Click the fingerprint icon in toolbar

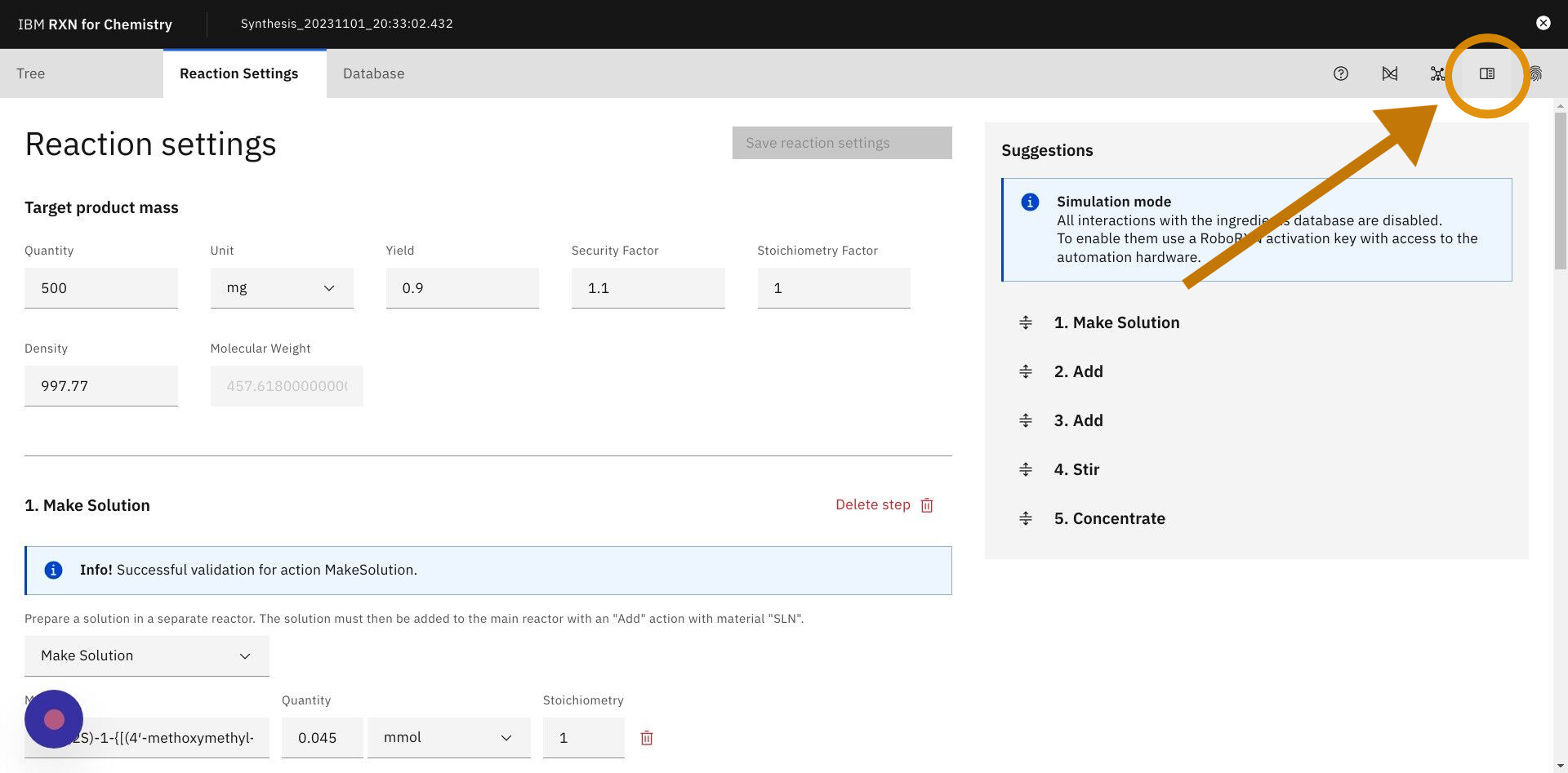(1535, 73)
